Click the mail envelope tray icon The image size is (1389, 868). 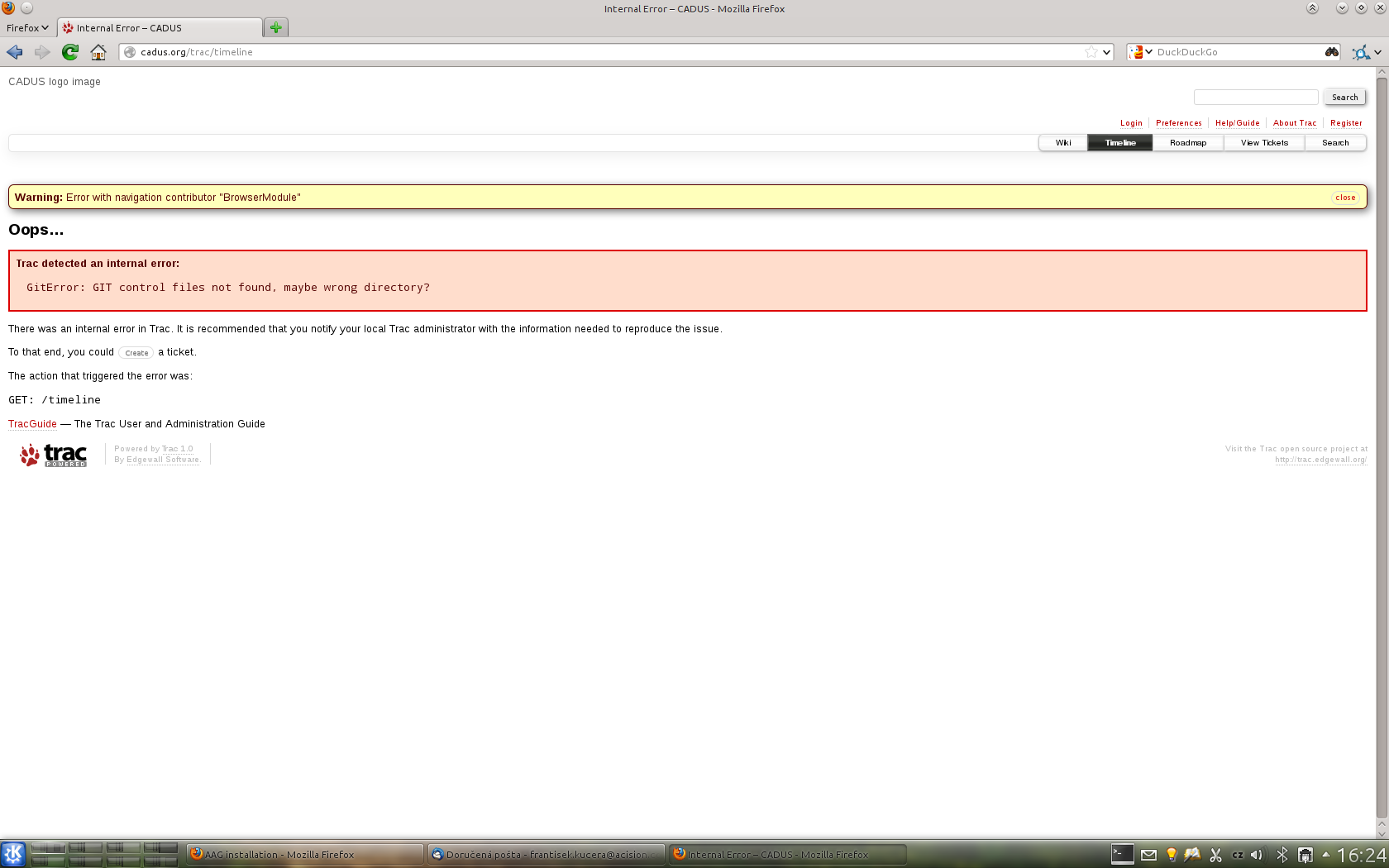[1148, 855]
